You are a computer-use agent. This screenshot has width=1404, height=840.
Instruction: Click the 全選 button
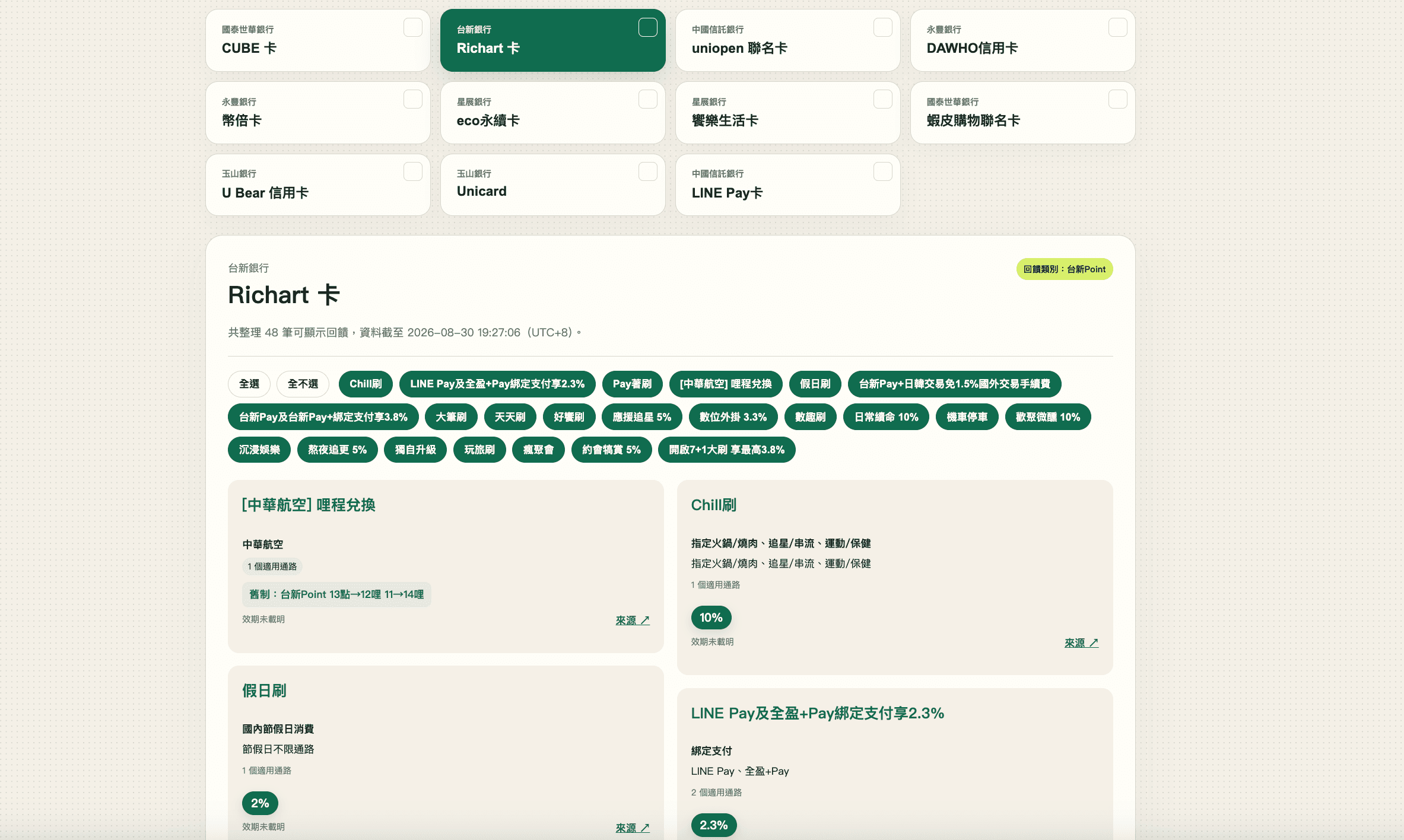(x=249, y=384)
